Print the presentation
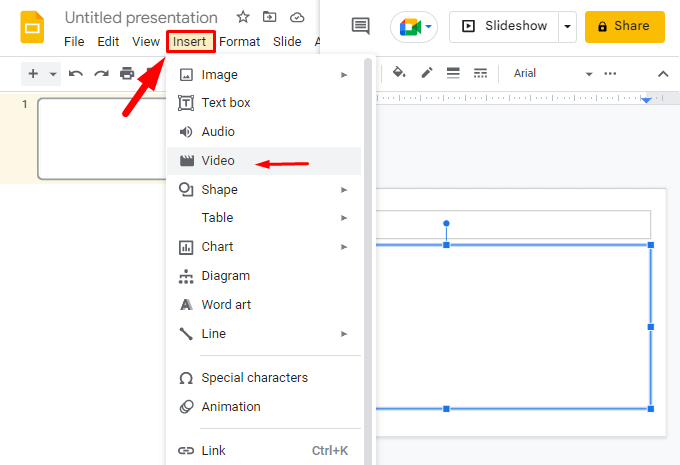Viewport: 680px width, 465px height. point(127,73)
